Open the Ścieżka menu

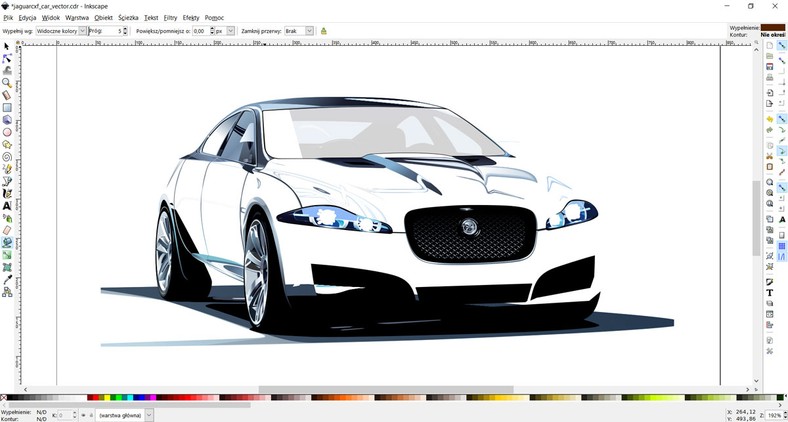tap(128, 18)
